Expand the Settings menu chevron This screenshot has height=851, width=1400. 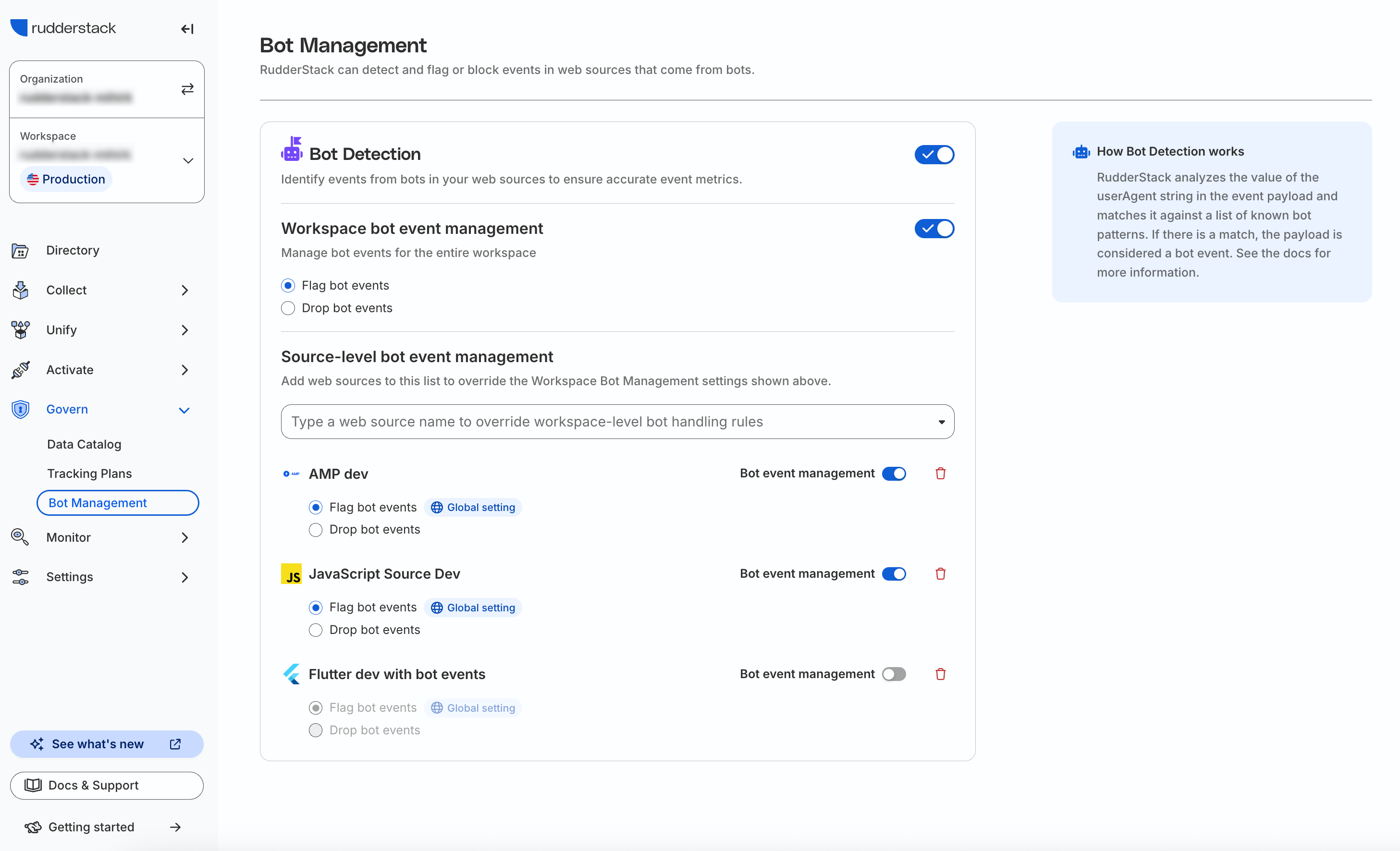click(x=184, y=577)
